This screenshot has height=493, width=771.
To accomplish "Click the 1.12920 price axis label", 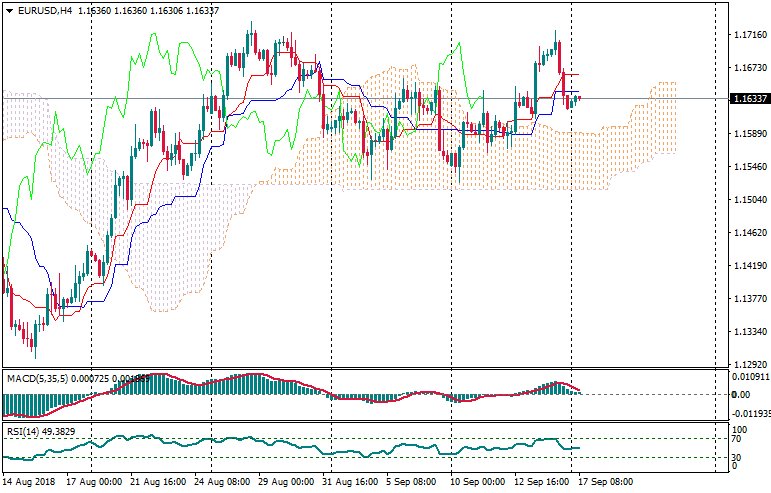I will click(x=749, y=364).
